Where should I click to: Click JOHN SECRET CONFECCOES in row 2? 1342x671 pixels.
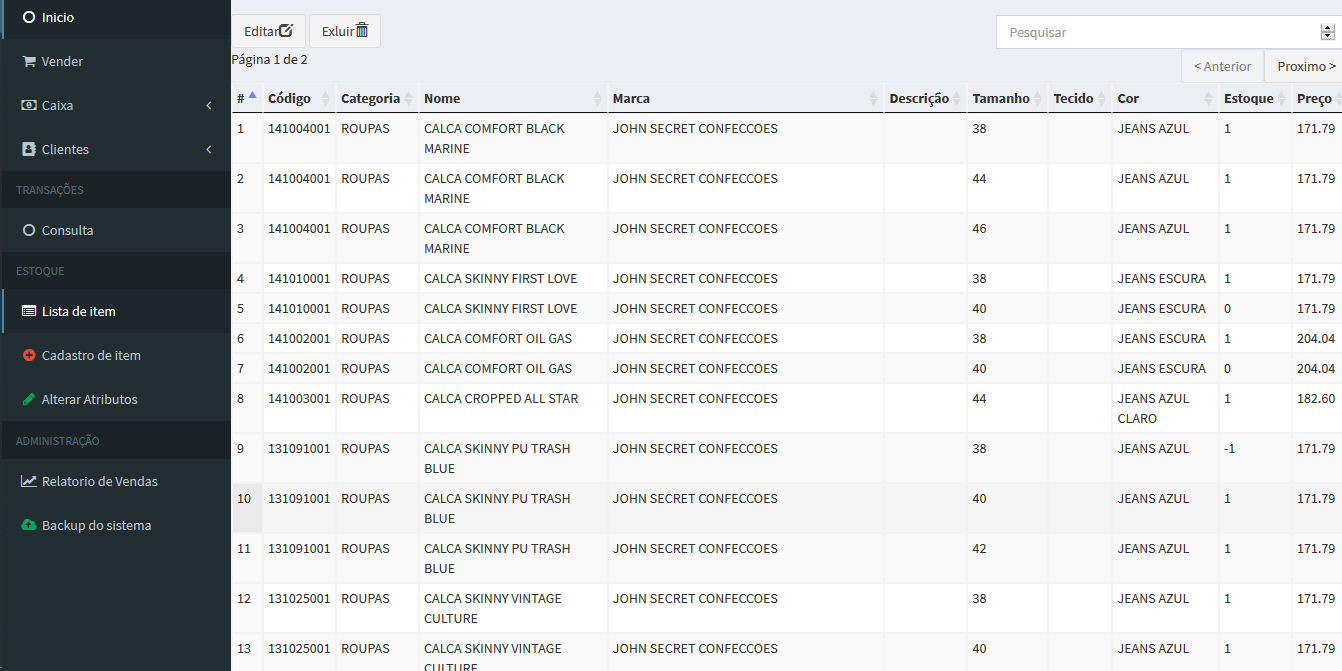[695, 178]
